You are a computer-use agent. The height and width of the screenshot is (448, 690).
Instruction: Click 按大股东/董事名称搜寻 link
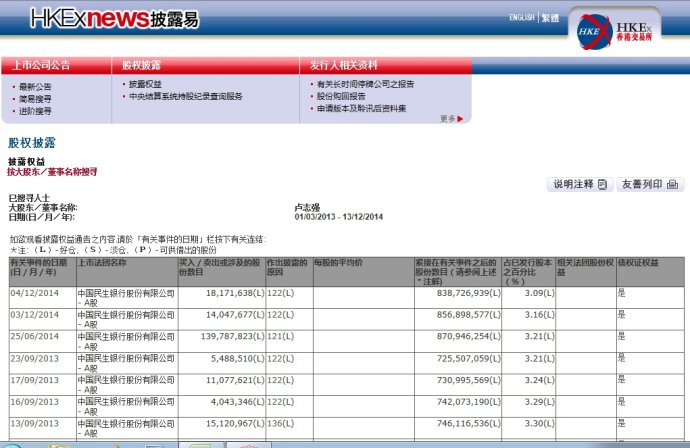pyautogui.click(x=52, y=172)
